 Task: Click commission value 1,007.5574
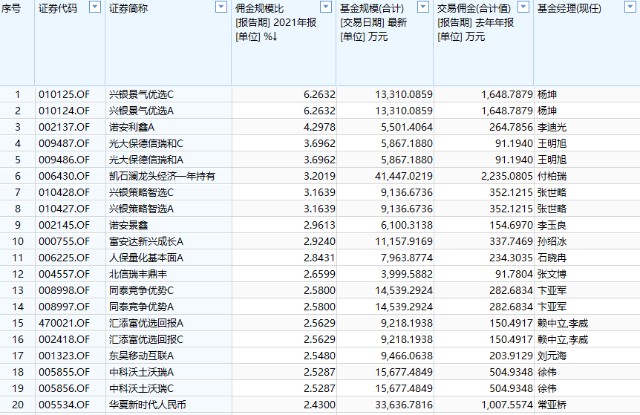point(507,404)
